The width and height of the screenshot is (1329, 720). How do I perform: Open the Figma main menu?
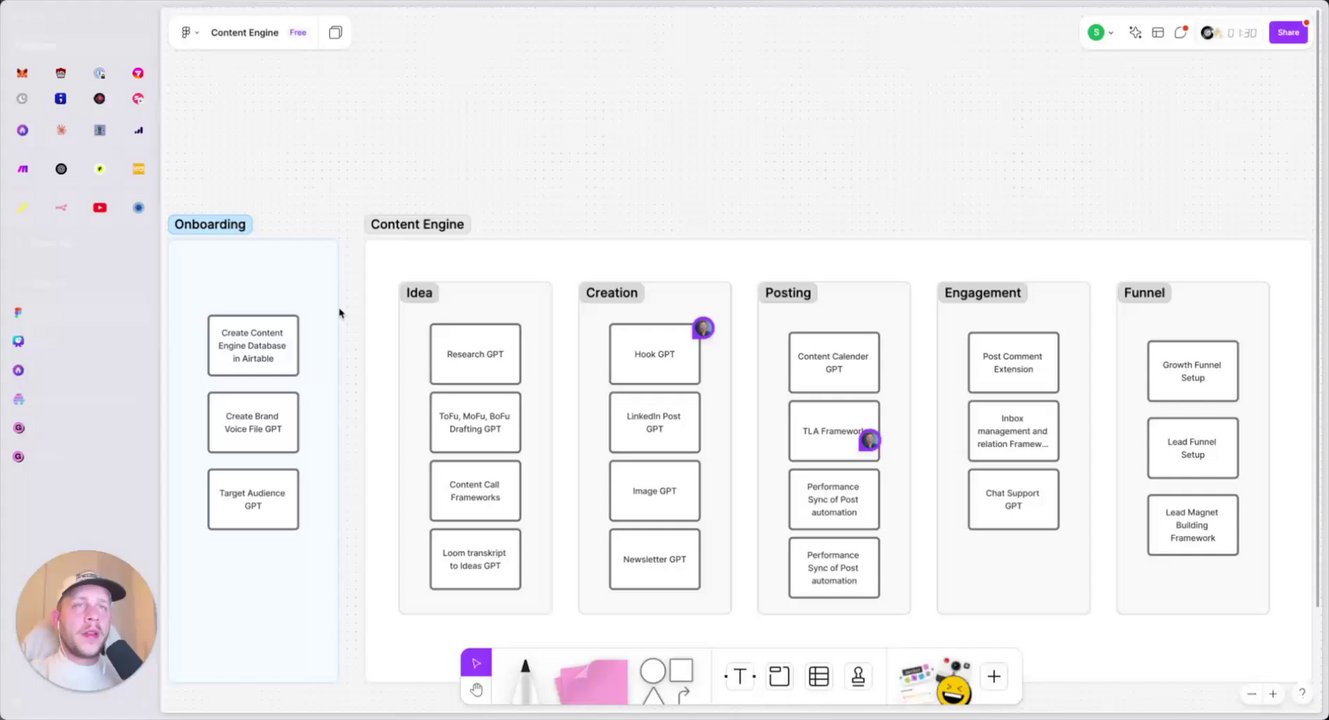tap(189, 32)
